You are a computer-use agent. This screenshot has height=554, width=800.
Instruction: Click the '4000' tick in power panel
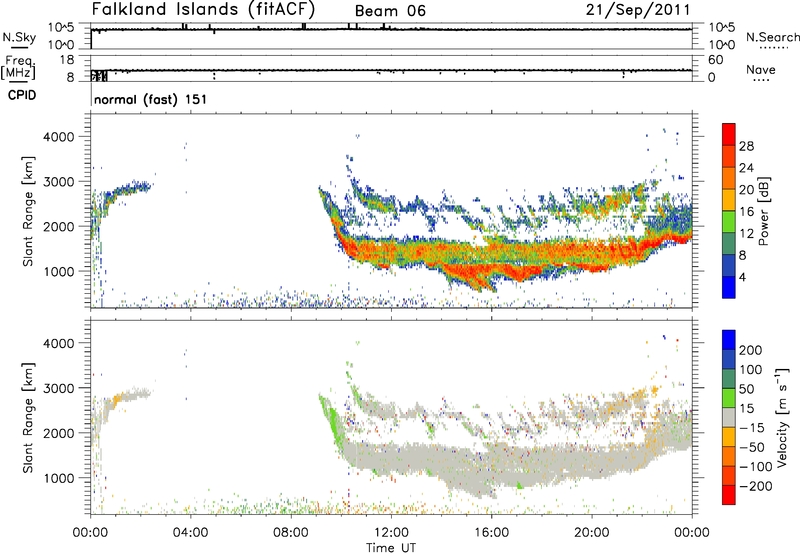pos(58,137)
